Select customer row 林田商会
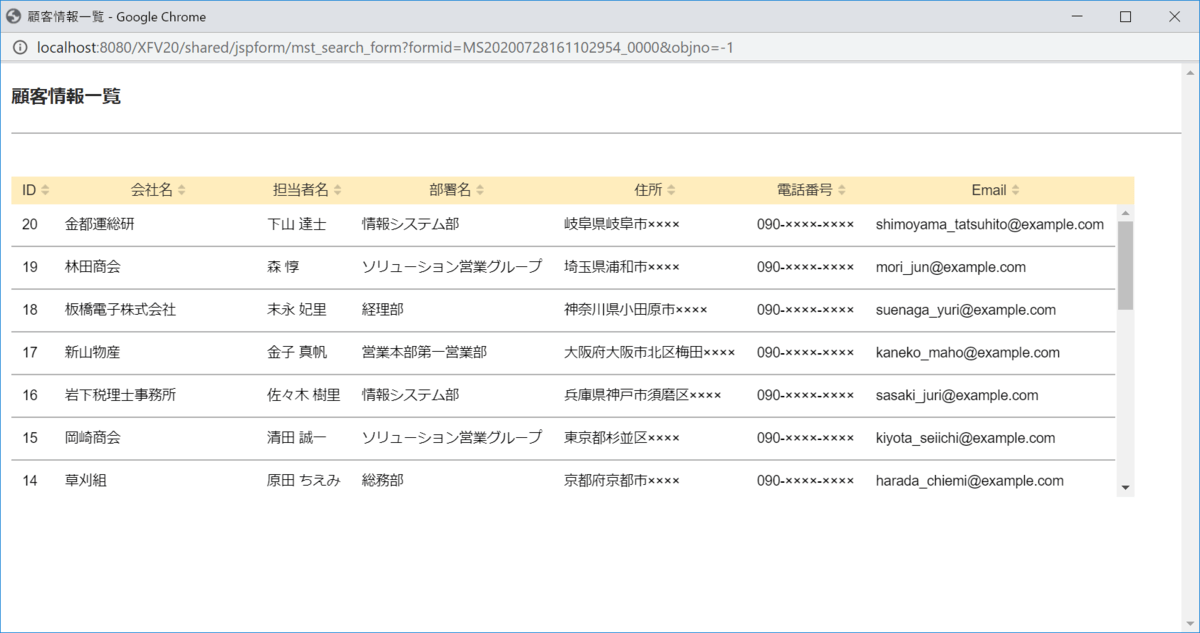Image resolution: width=1200 pixels, height=633 pixels. tap(563, 268)
